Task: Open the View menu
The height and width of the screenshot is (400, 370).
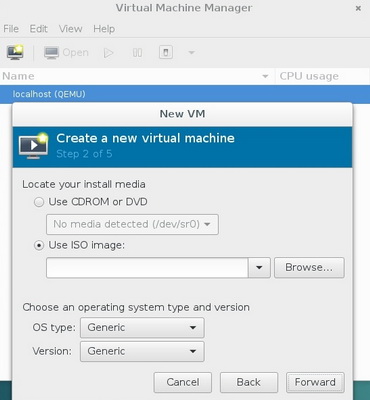Action: pyautogui.click(x=70, y=29)
